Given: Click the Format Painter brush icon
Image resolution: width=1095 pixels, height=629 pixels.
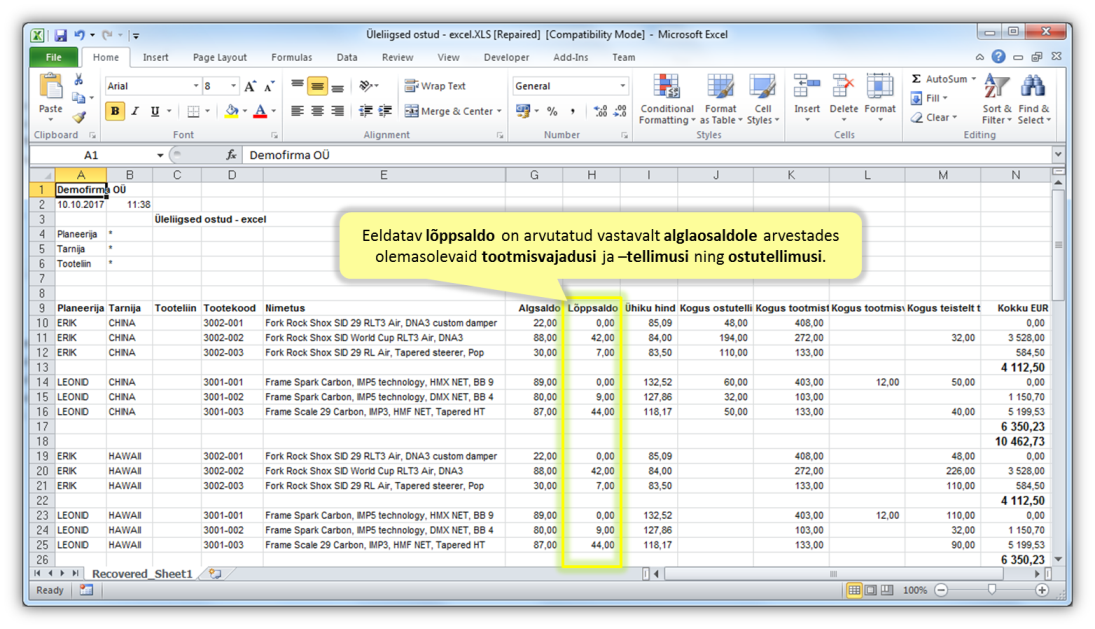Looking at the screenshot, I should (x=79, y=118).
